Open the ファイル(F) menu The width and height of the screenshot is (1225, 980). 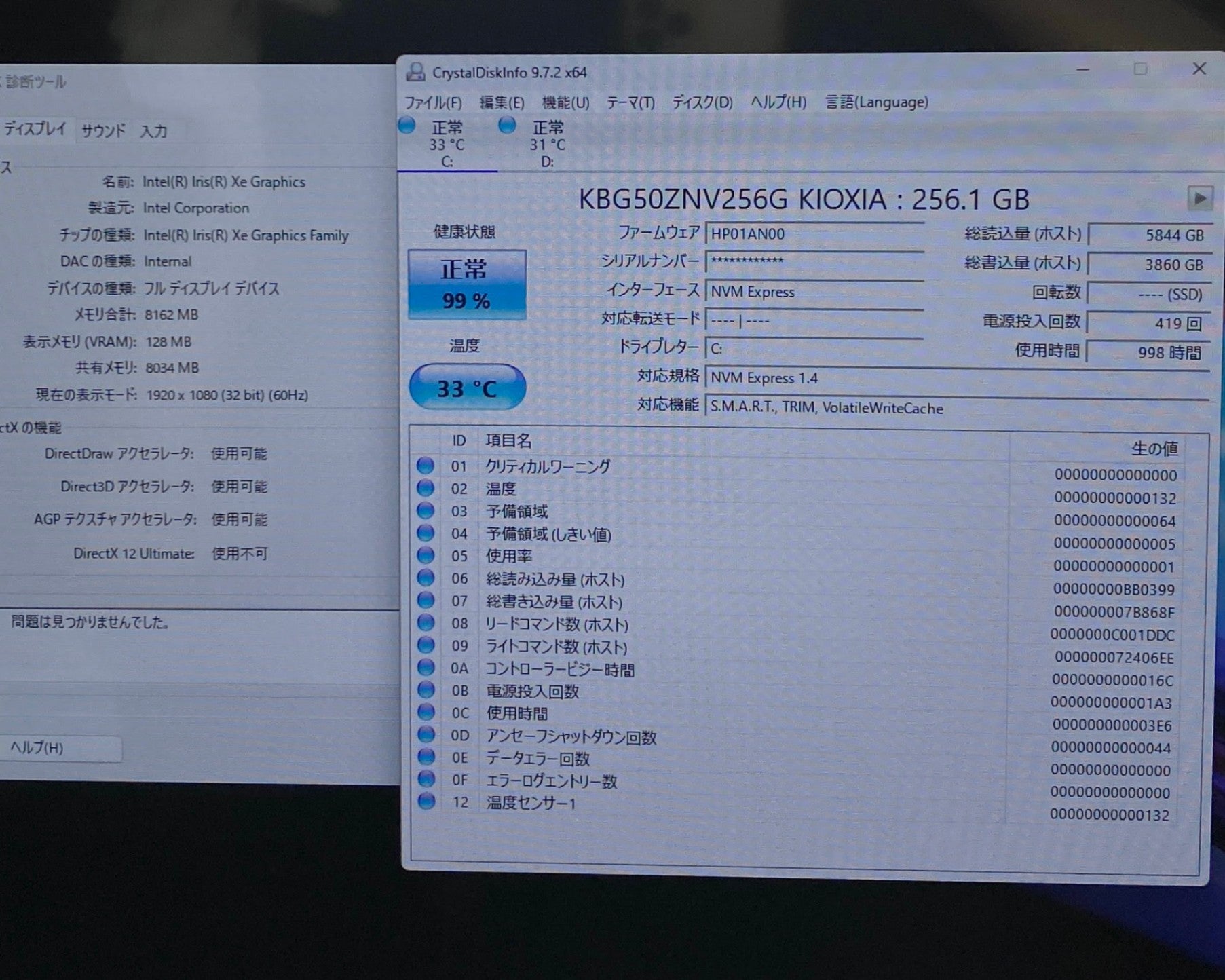(433, 102)
